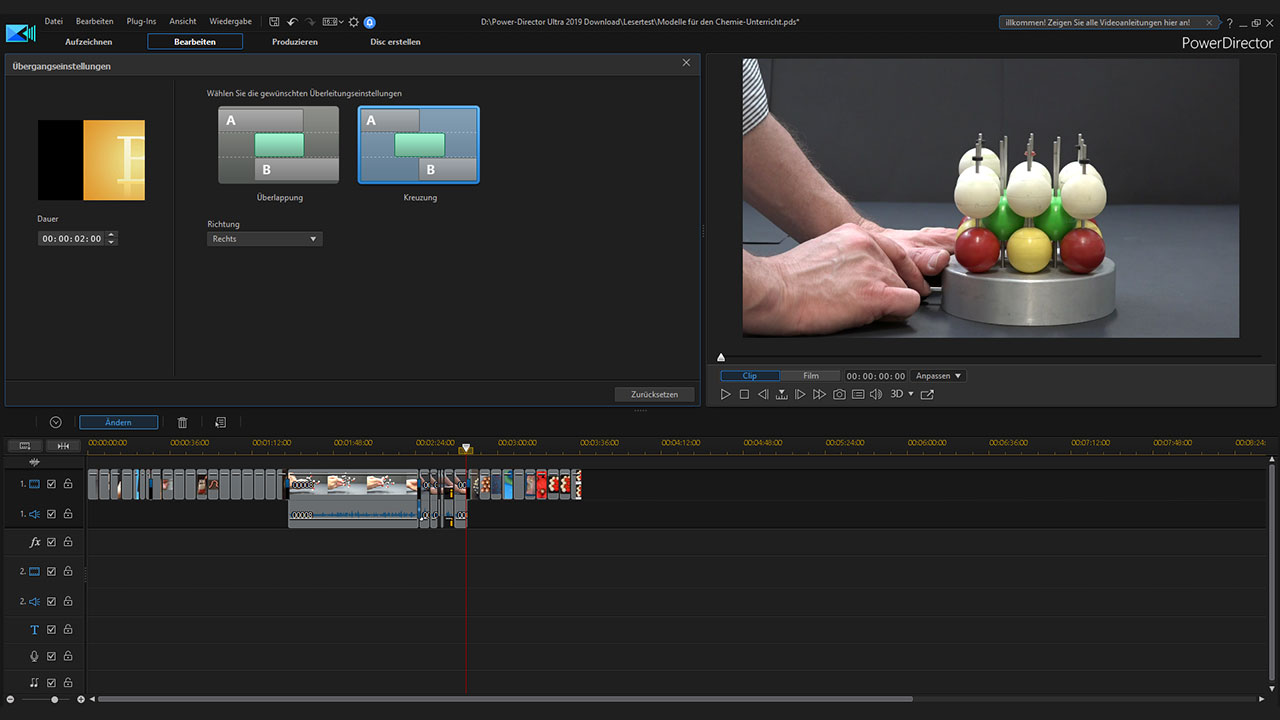Undock the preview window with the pop-out icon
Screen dimensions: 1280x720
coord(927,395)
